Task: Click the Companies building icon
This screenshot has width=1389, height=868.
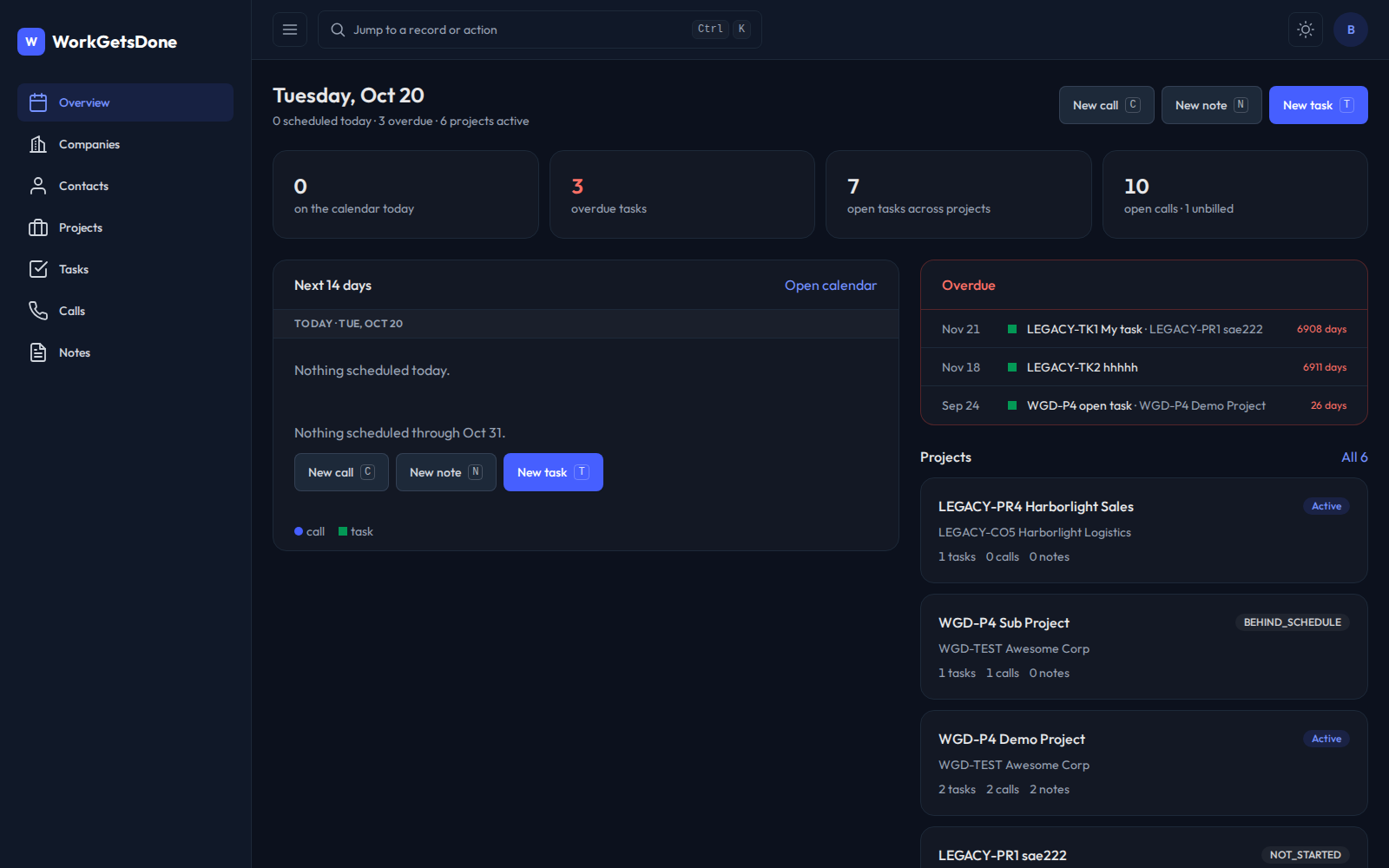Action: point(38,144)
